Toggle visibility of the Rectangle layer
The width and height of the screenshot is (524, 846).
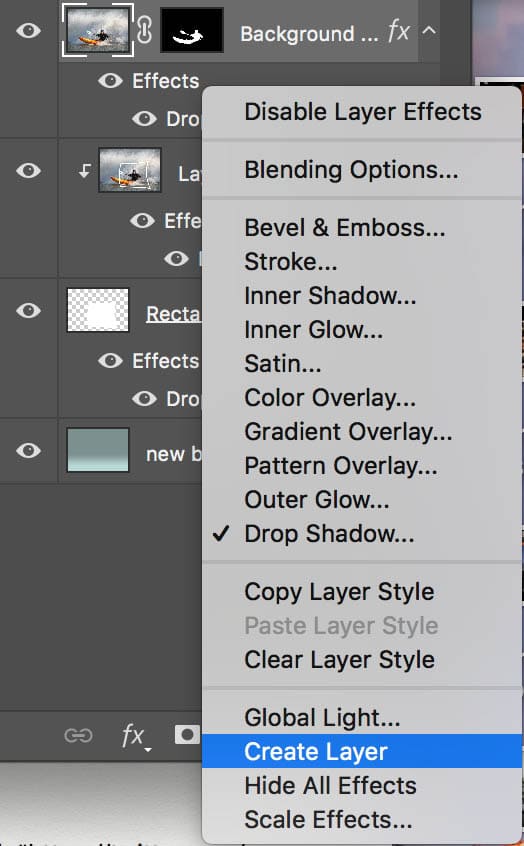(28, 310)
